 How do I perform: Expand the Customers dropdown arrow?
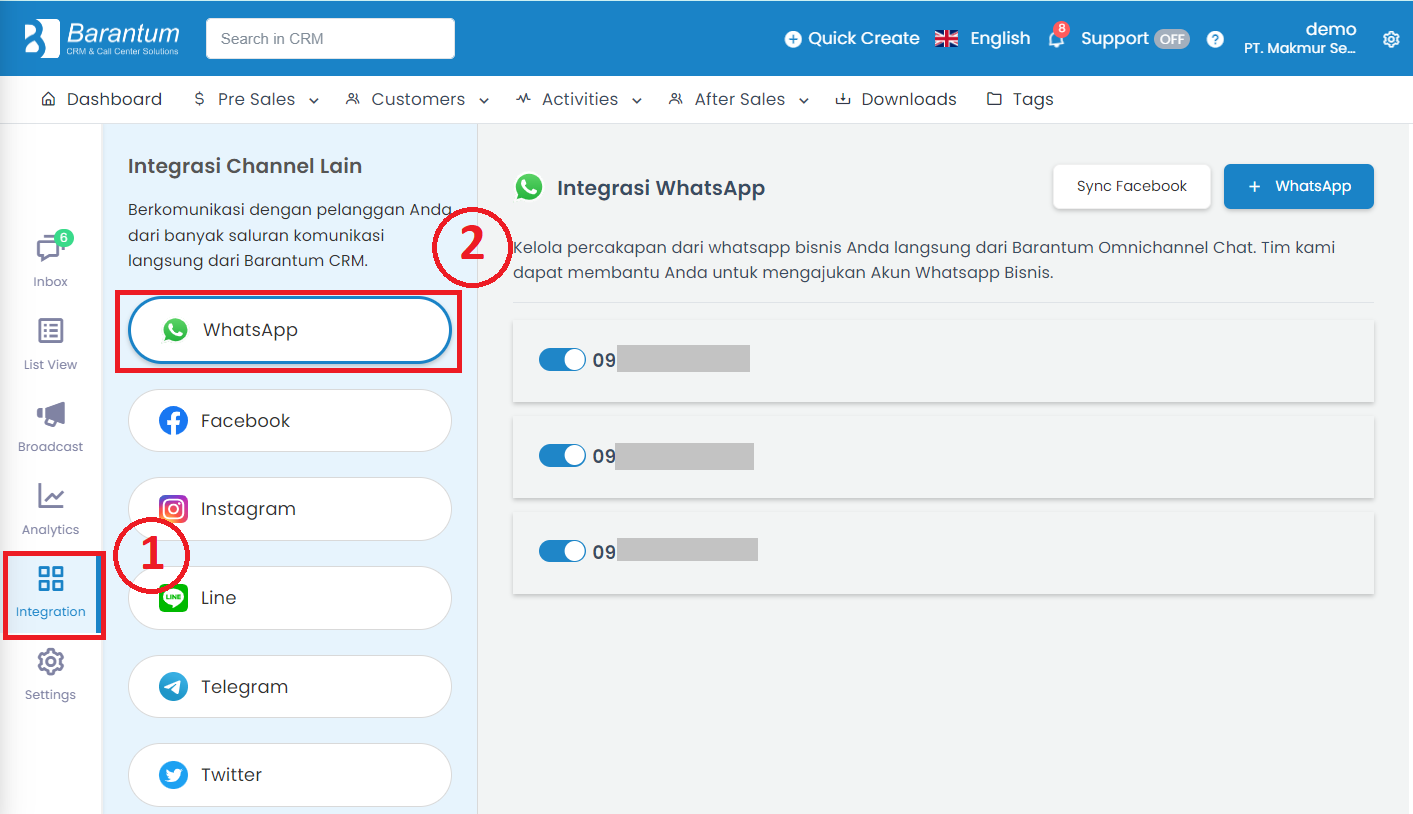484,100
